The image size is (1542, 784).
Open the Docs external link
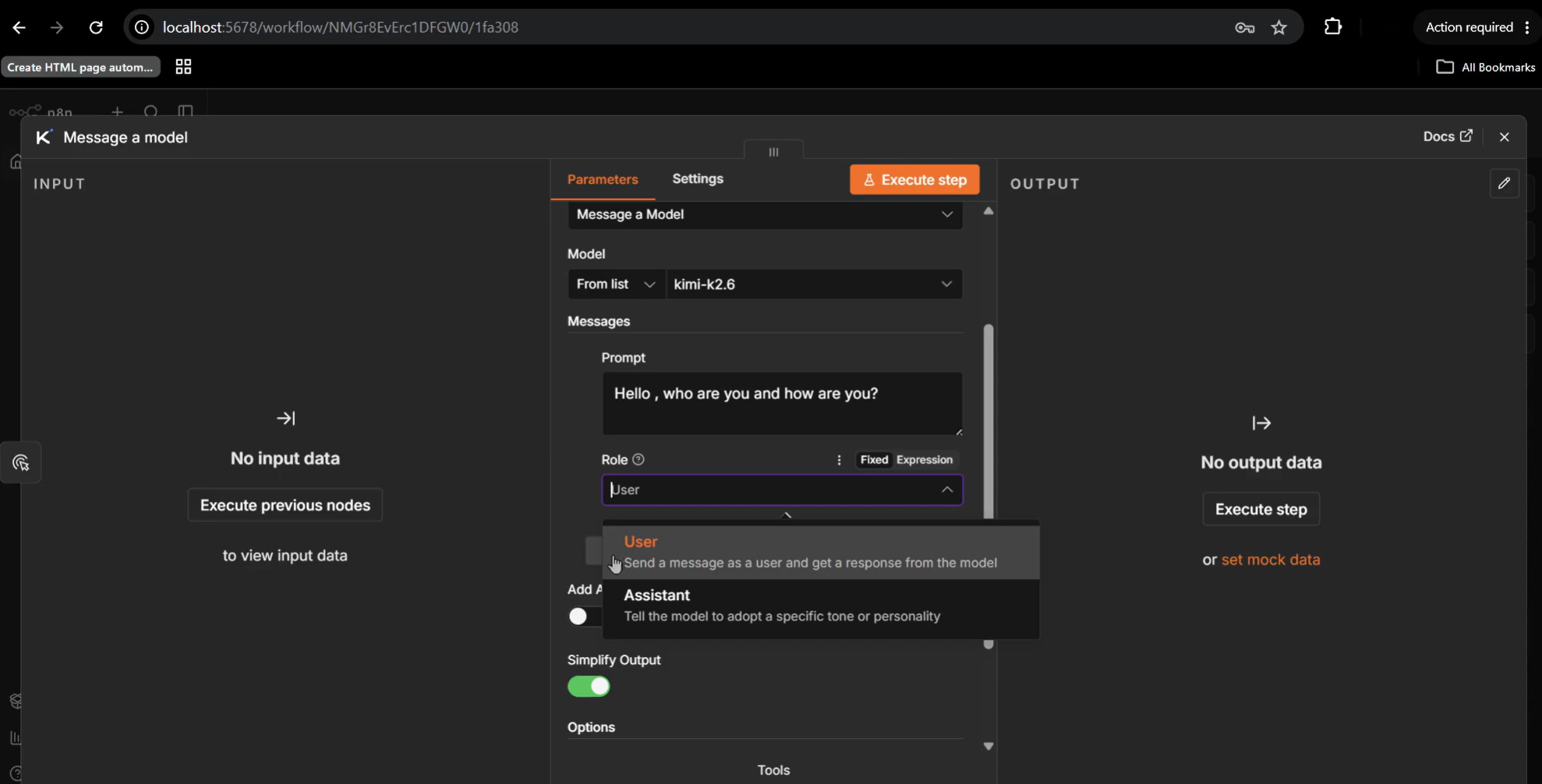pyautogui.click(x=1448, y=136)
